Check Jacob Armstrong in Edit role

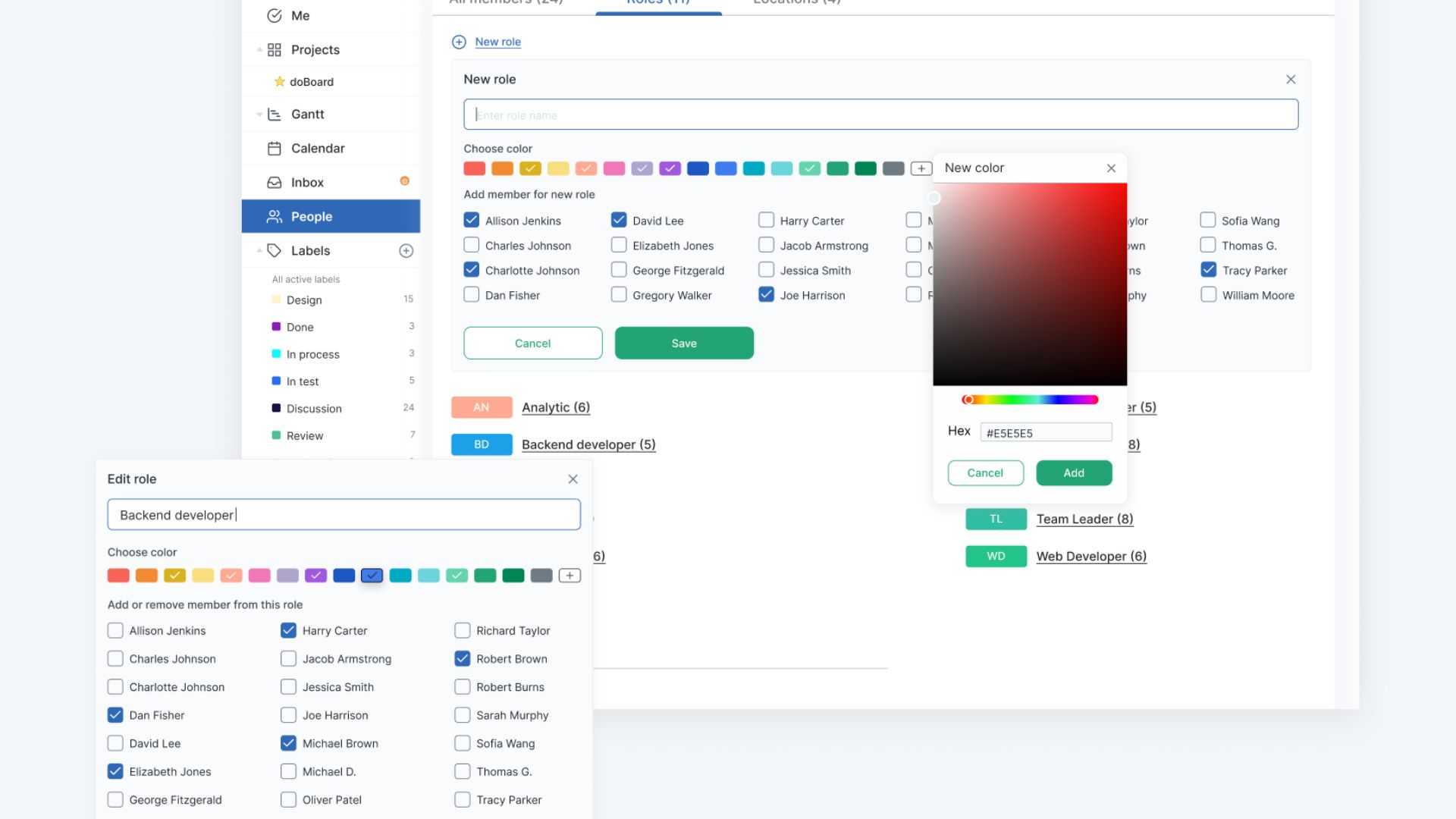pos(288,659)
